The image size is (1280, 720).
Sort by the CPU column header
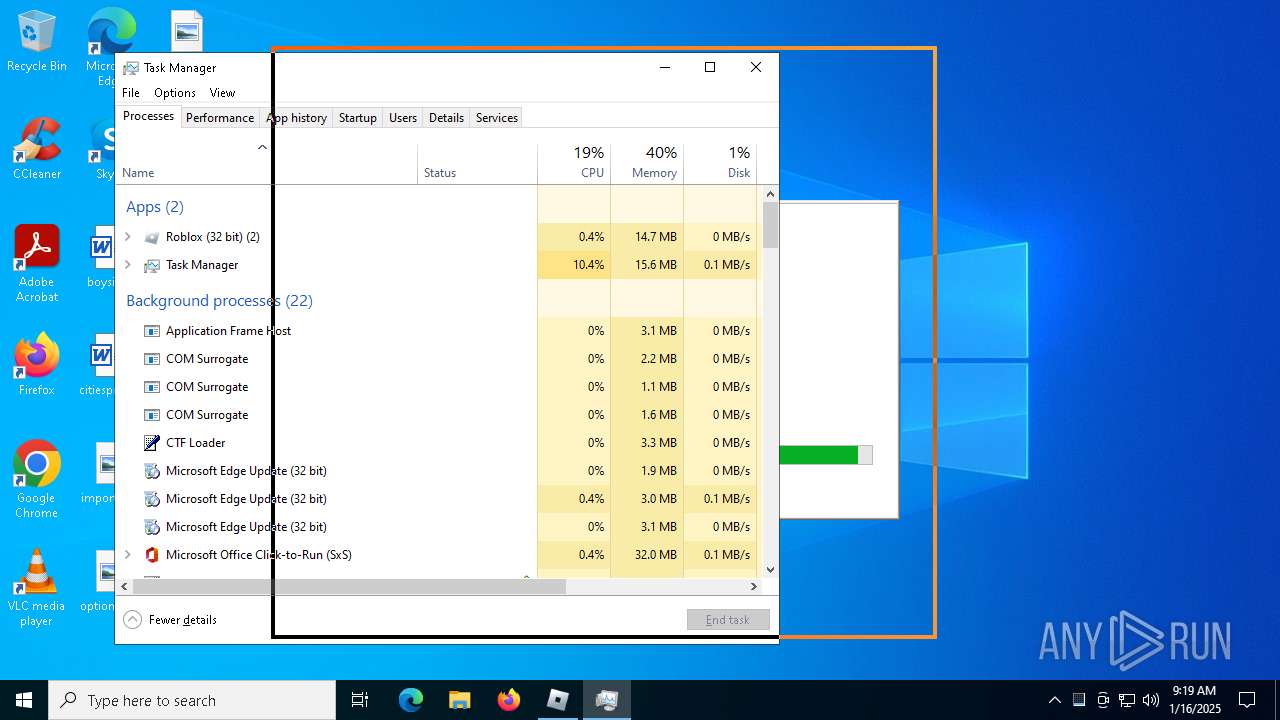pos(574,164)
